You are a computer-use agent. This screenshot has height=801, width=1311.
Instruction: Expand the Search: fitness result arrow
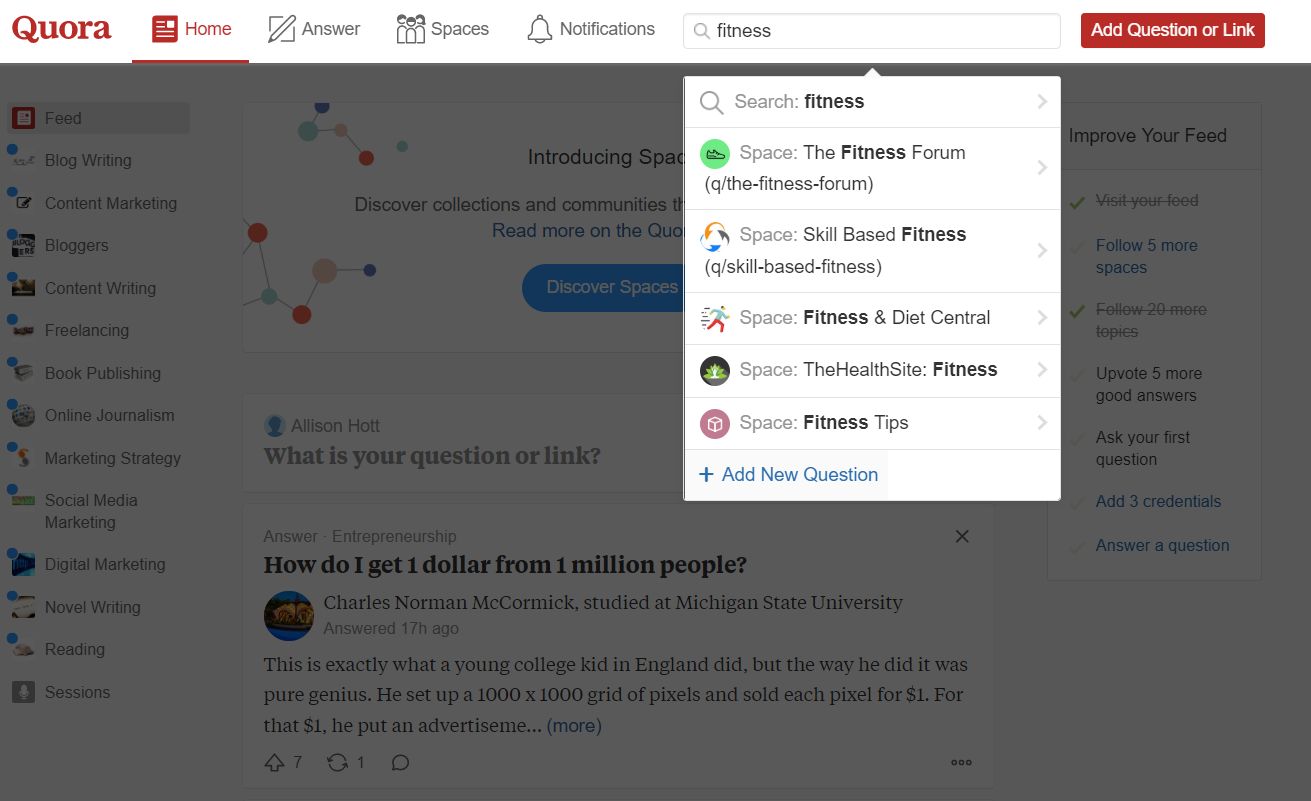tap(1042, 101)
